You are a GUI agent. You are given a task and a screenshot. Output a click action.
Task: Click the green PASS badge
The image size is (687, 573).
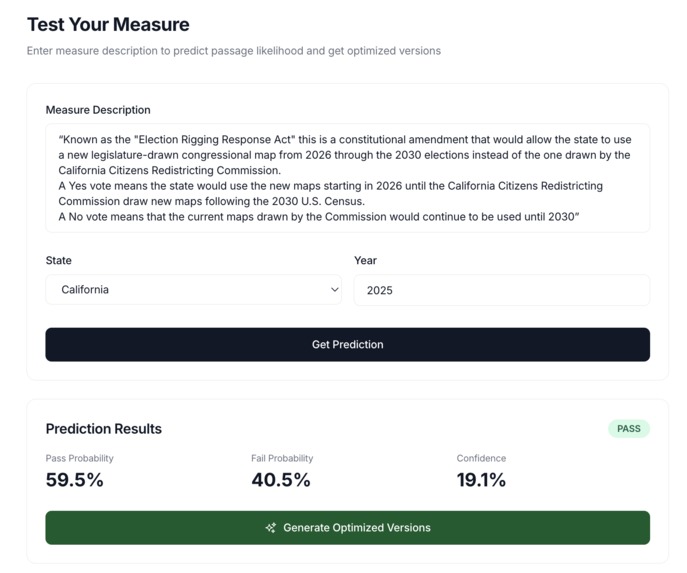click(628, 429)
